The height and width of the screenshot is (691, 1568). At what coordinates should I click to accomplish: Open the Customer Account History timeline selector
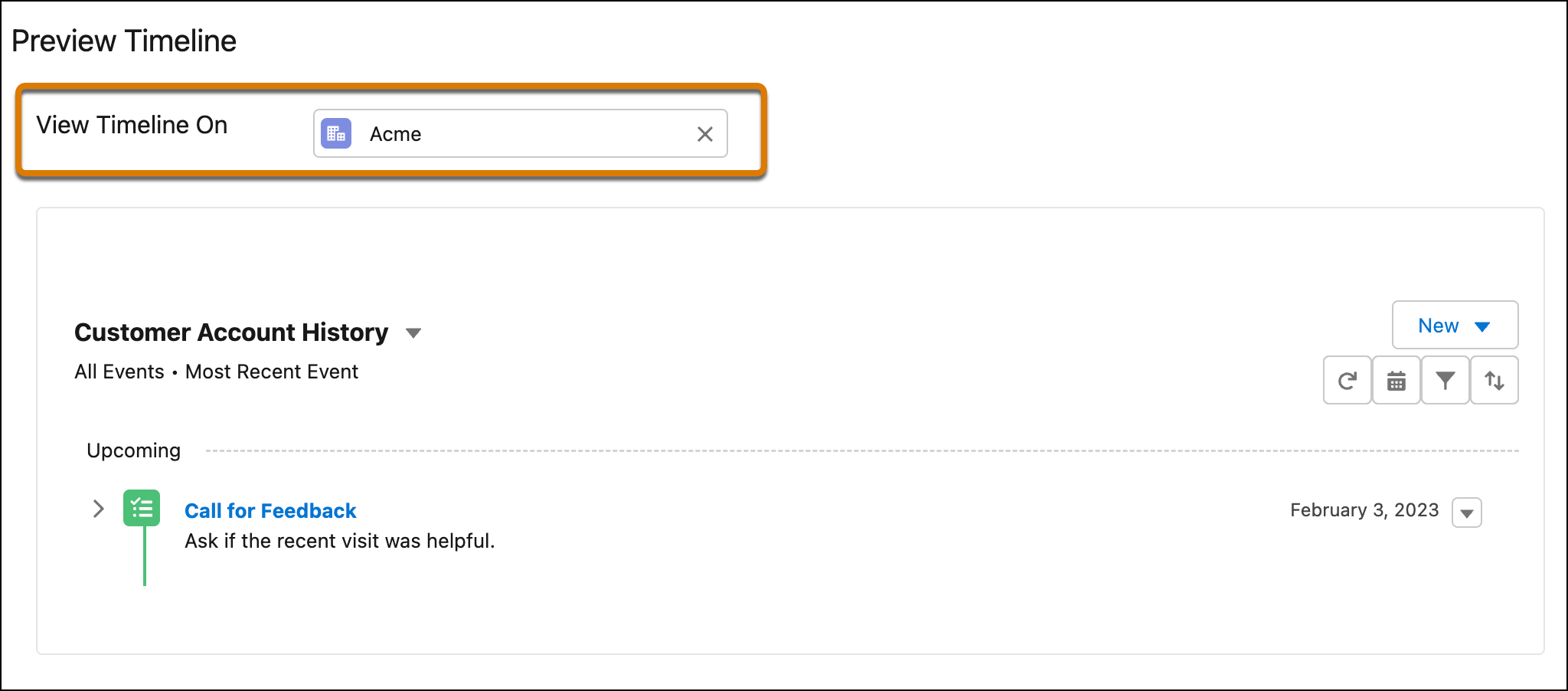pyautogui.click(x=413, y=333)
